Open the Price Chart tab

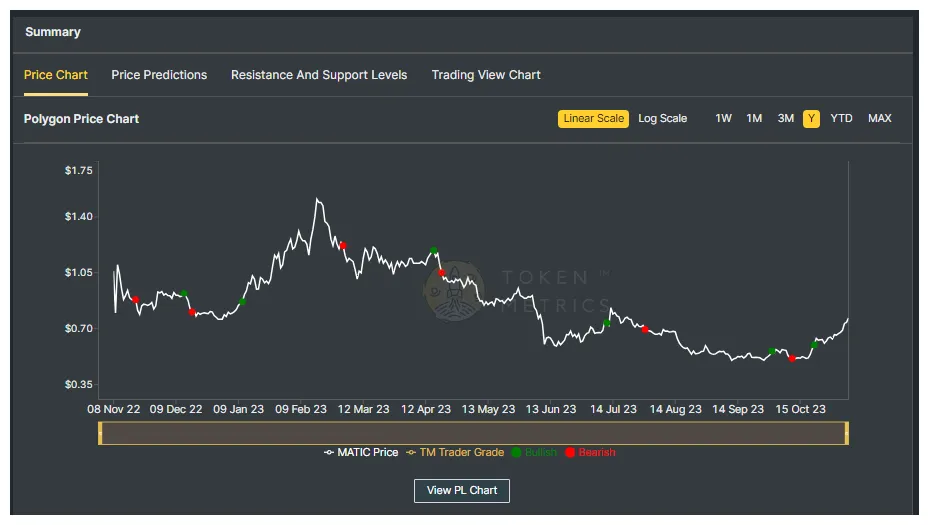click(x=56, y=75)
